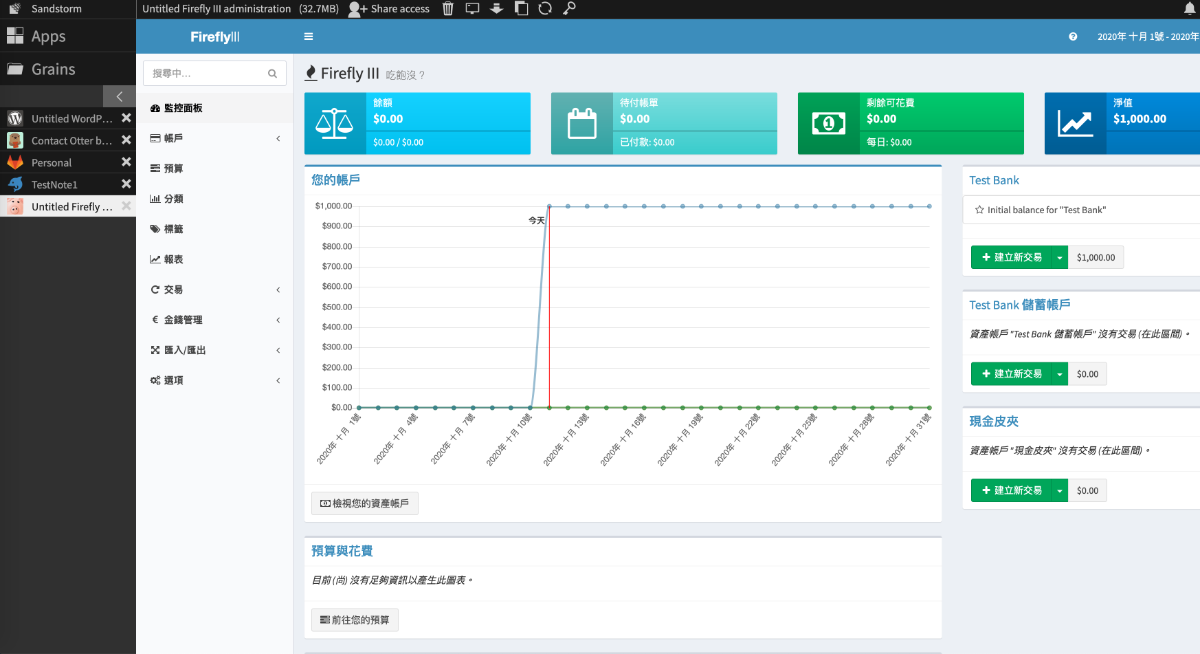Select the 預算 budgets icon in the sidebar

(x=158, y=168)
